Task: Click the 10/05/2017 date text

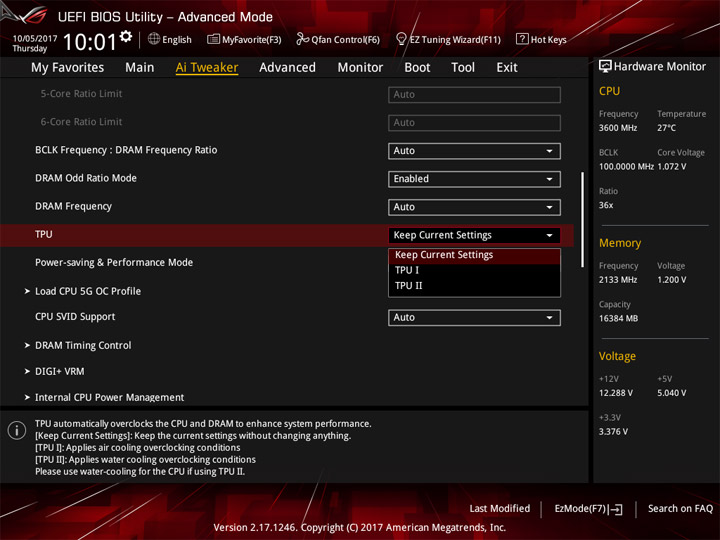Action: point(34,39)
